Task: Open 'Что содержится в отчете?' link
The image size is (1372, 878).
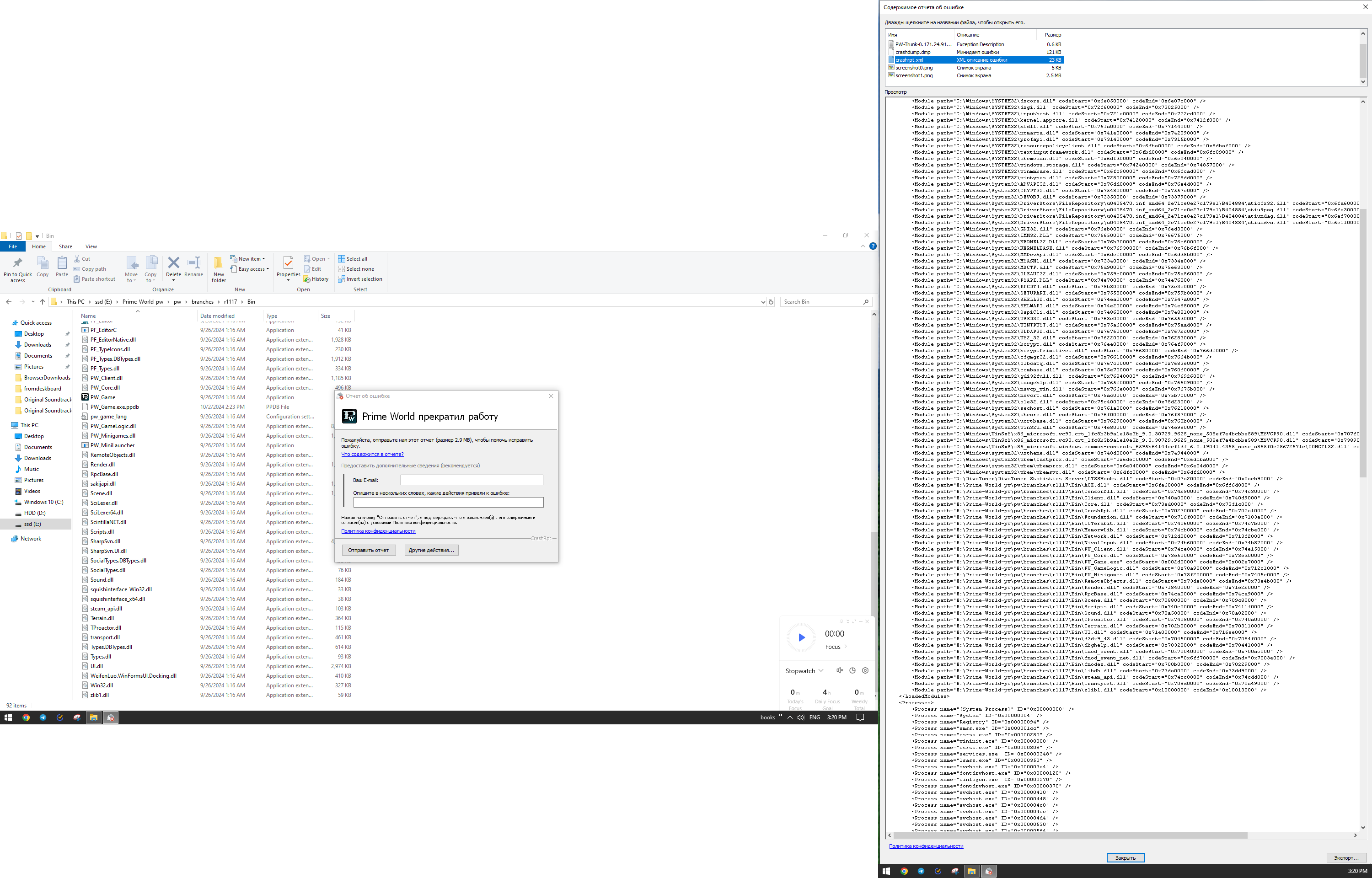Action: [372, 455]
